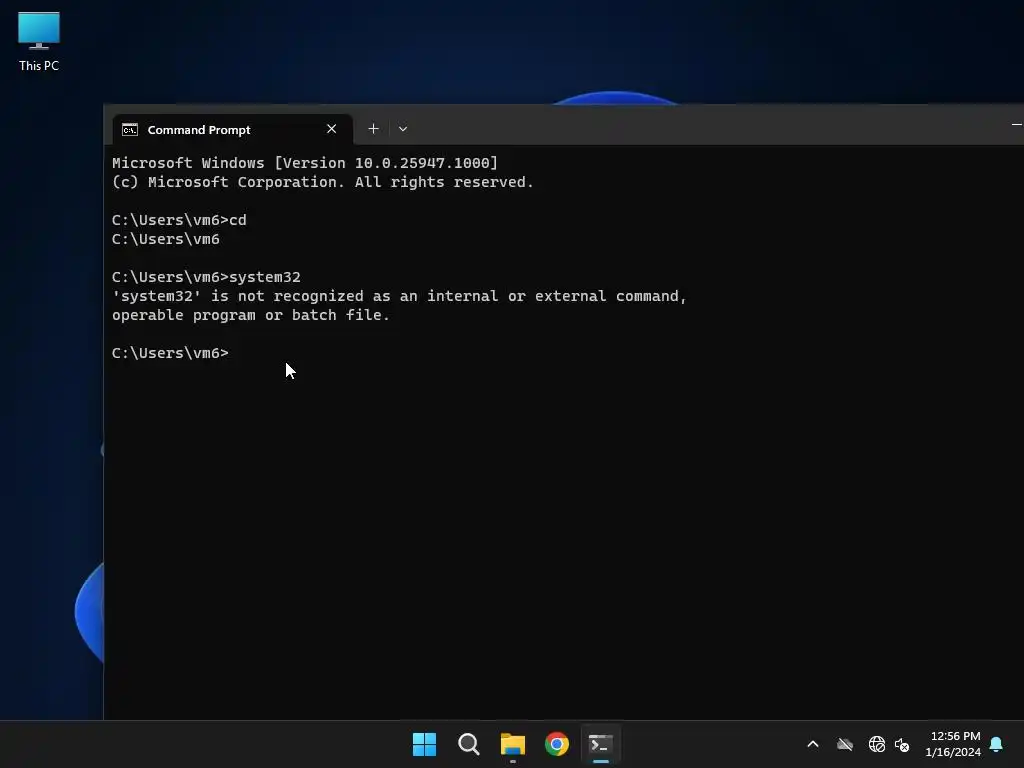The height and width of the screenshot is (768, 1024).
Task: Click the 'C:\Users\vm6' output line under cd
Action: coord(166,239)
